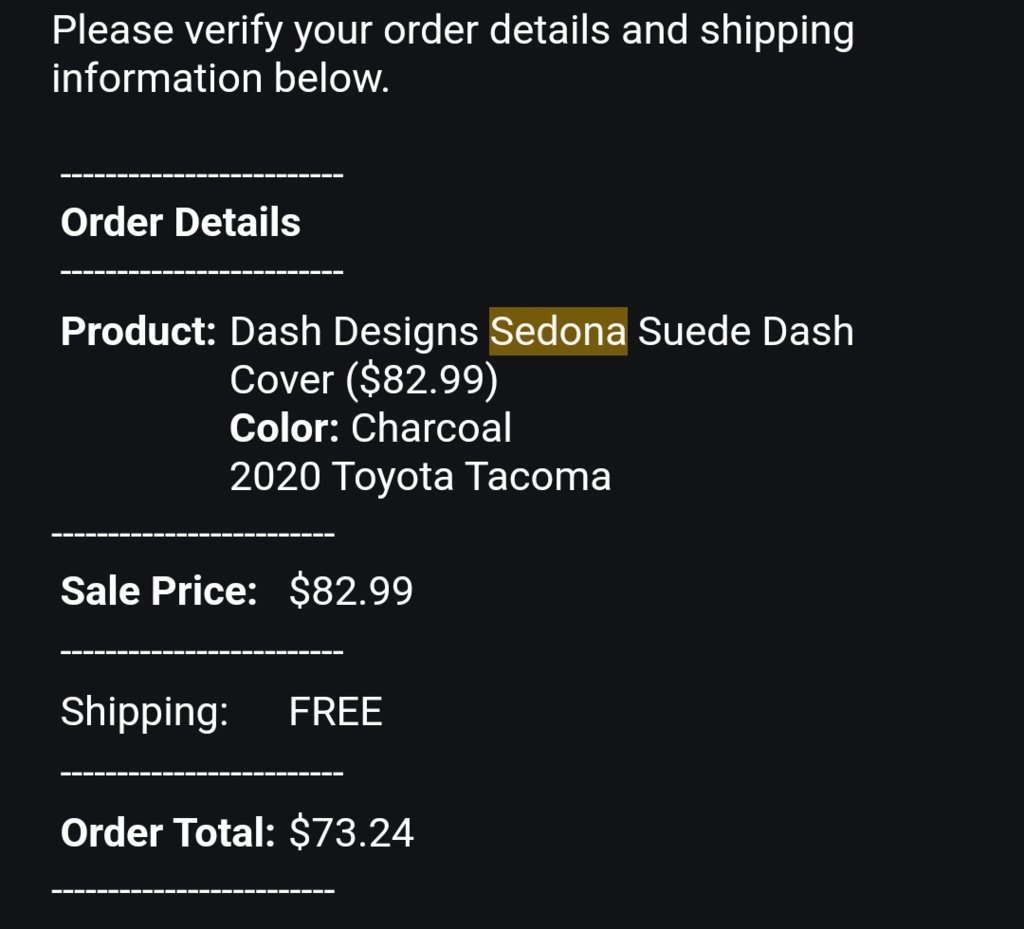Image resolution: width=1024 pixels, height=929 pixels.
Task: Click the 2020 Toyota Tacoma vehicle text
Action: [420, 477]
